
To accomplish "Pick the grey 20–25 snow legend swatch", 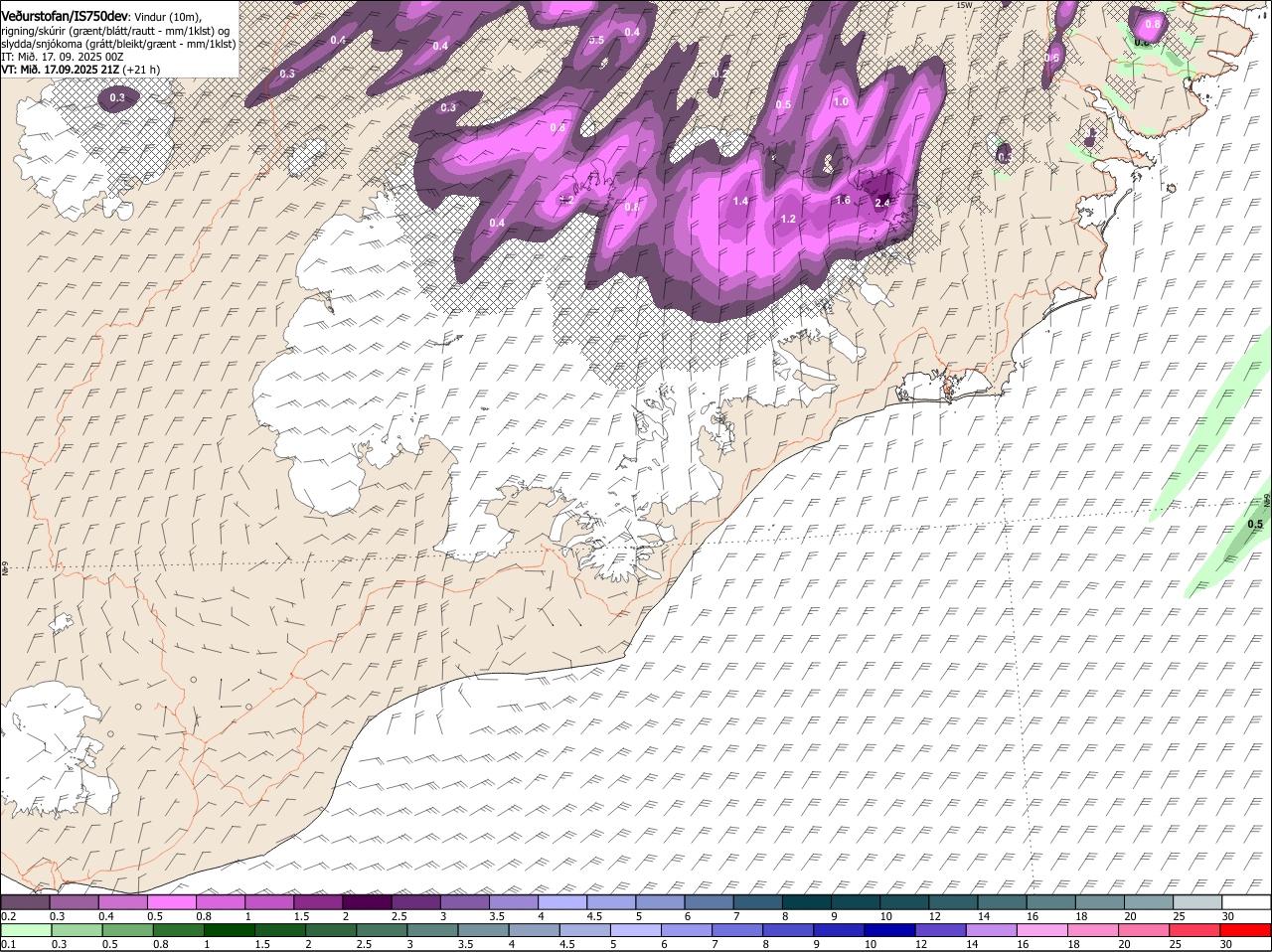I will 1149,903.
